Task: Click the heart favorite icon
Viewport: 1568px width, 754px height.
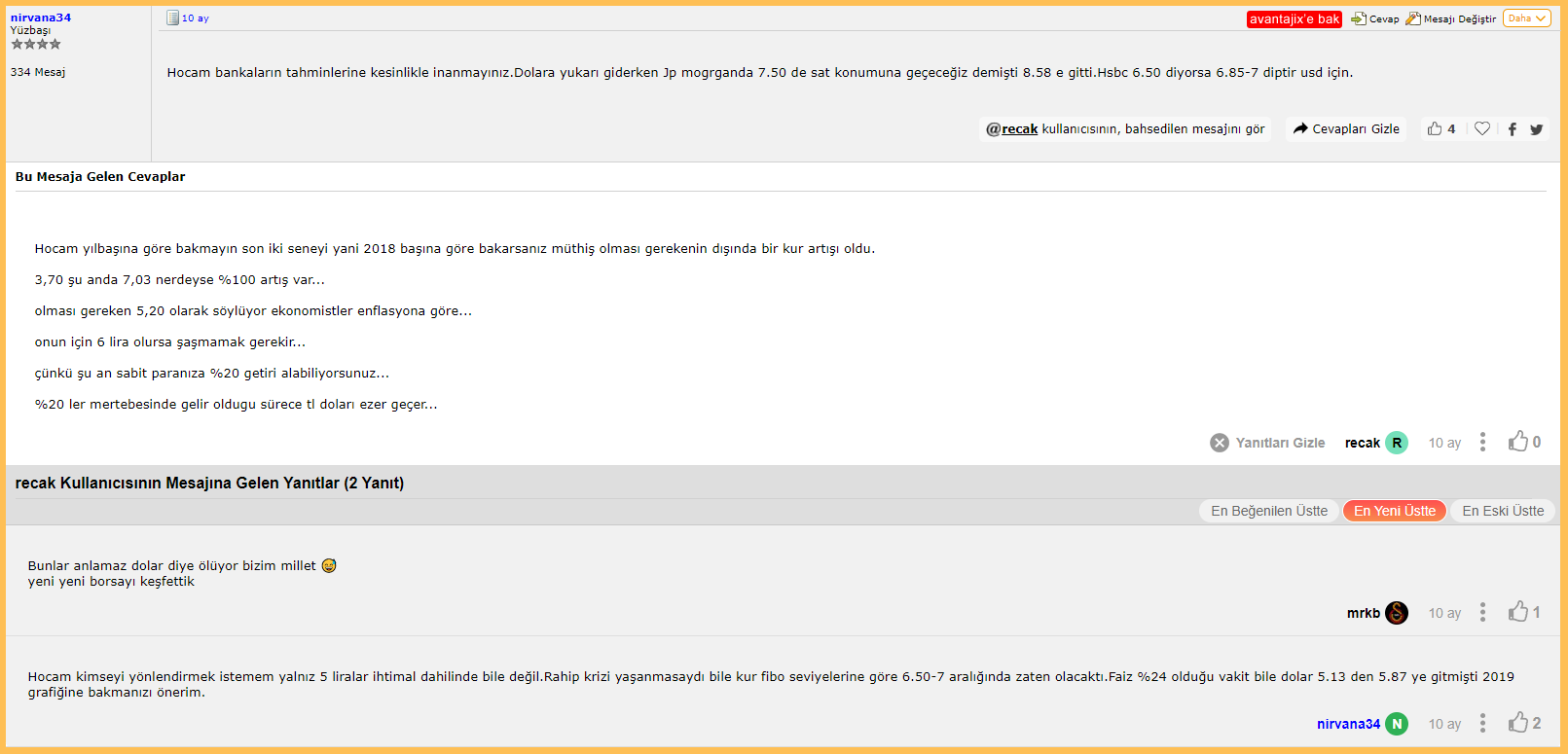Action: tap(1482, 128)
